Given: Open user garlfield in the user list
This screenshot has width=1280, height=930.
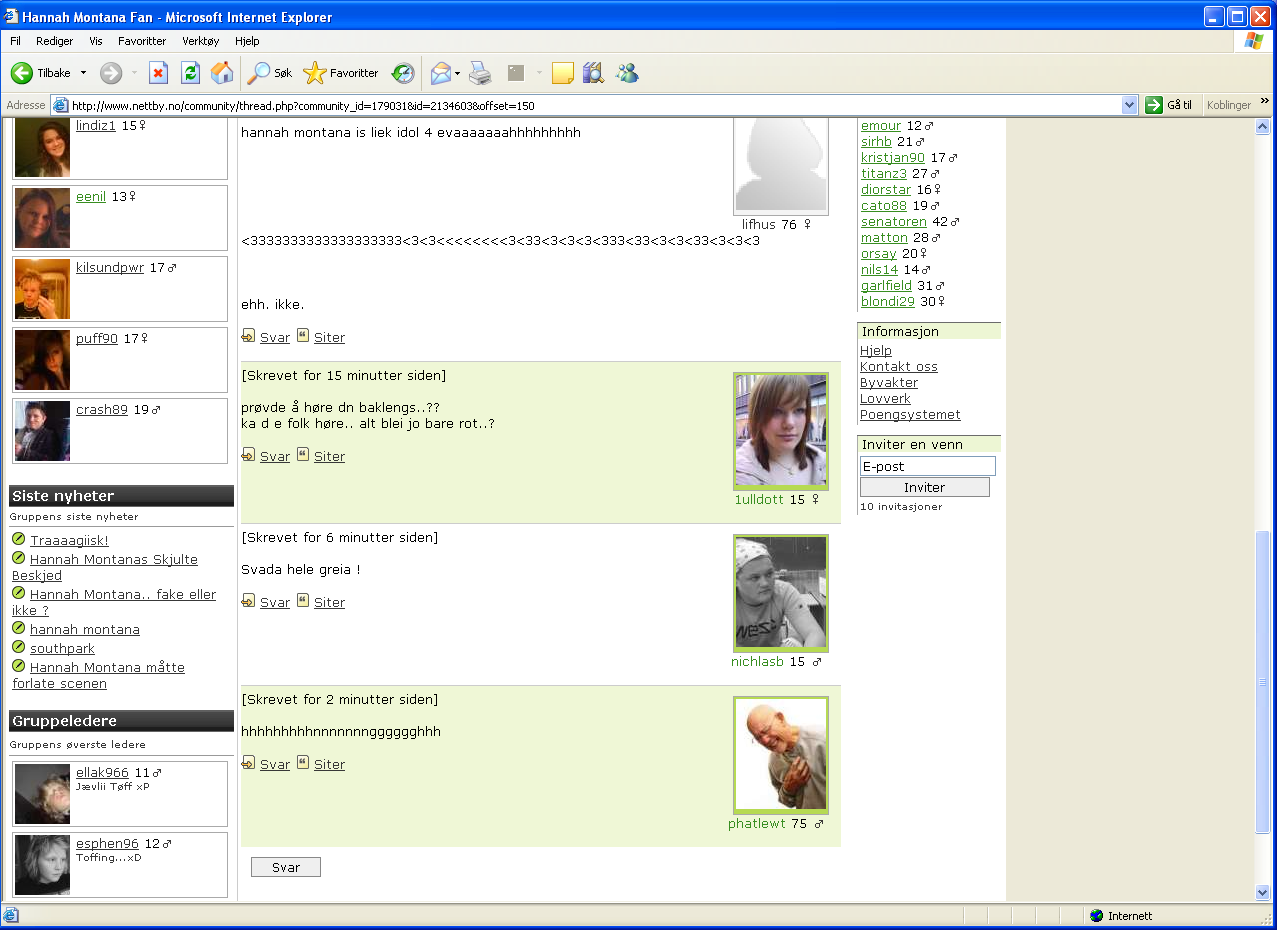Looking at the screenshot, I should pos(886,285).
